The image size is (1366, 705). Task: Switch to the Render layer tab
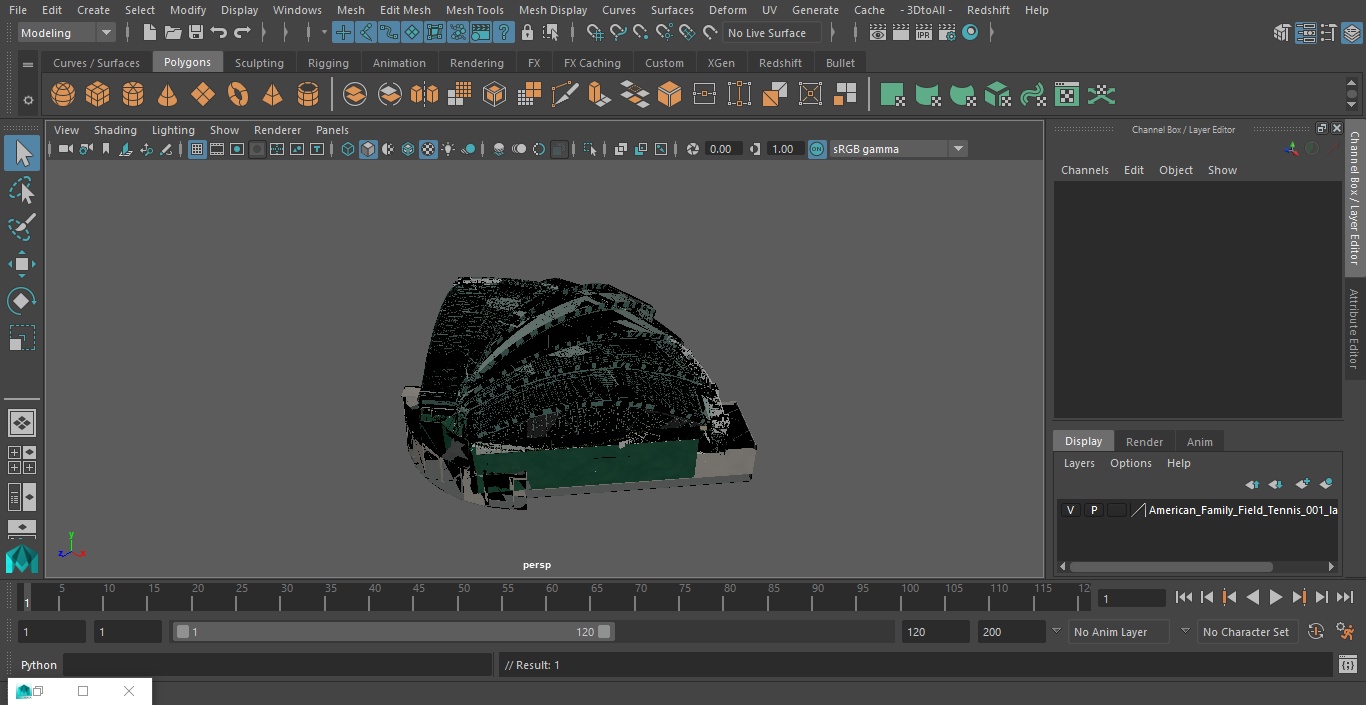[x=1144, y=441]
